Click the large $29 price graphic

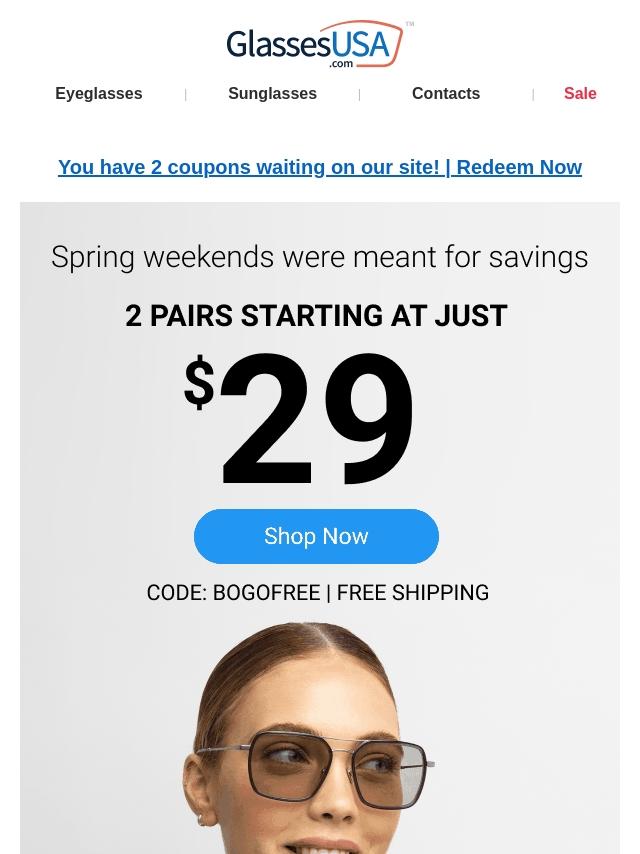[298, 418]
